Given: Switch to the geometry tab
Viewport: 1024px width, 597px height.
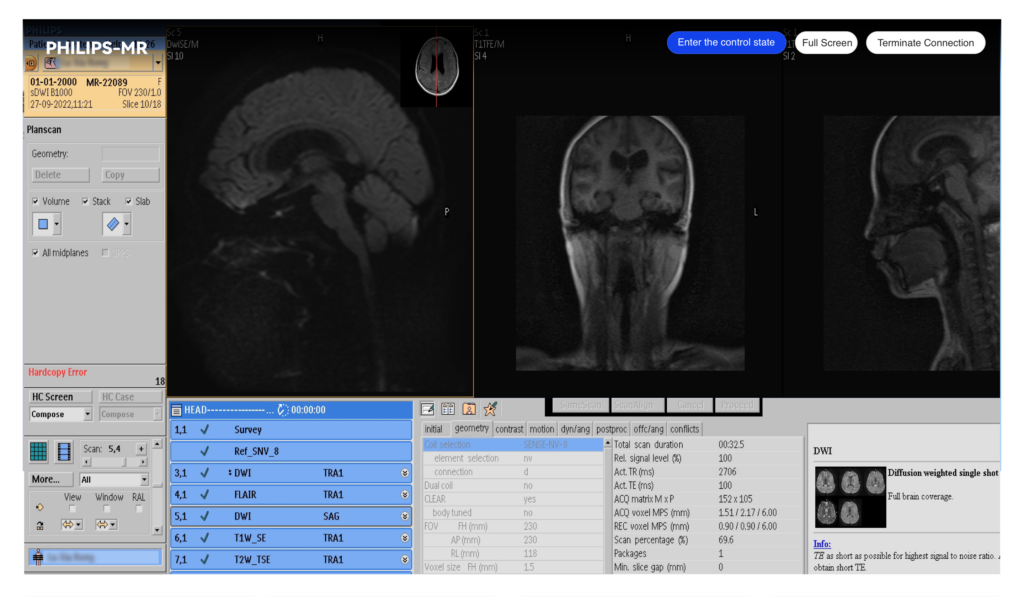Looking at the screenshot, I should click(x=472, y=428).
